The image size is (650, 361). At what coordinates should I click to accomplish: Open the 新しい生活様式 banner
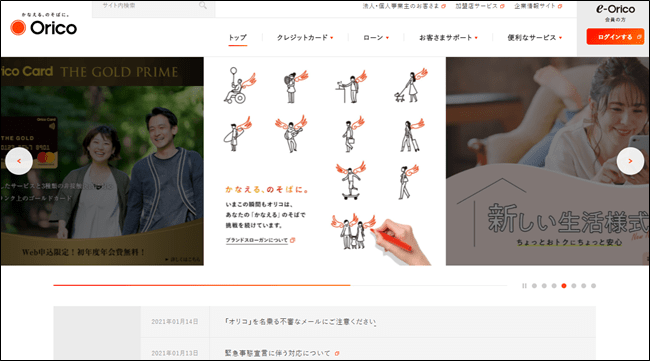[x=548, y=161]
